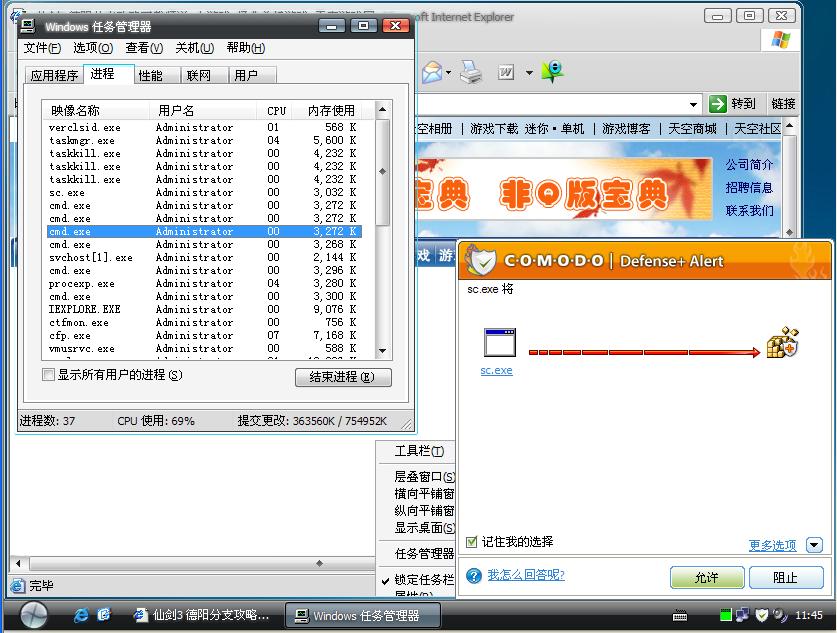The width and height of the screenshot is (837, 633).
Task: Click the game download link on web page
Action: click(x=494, y=129)
